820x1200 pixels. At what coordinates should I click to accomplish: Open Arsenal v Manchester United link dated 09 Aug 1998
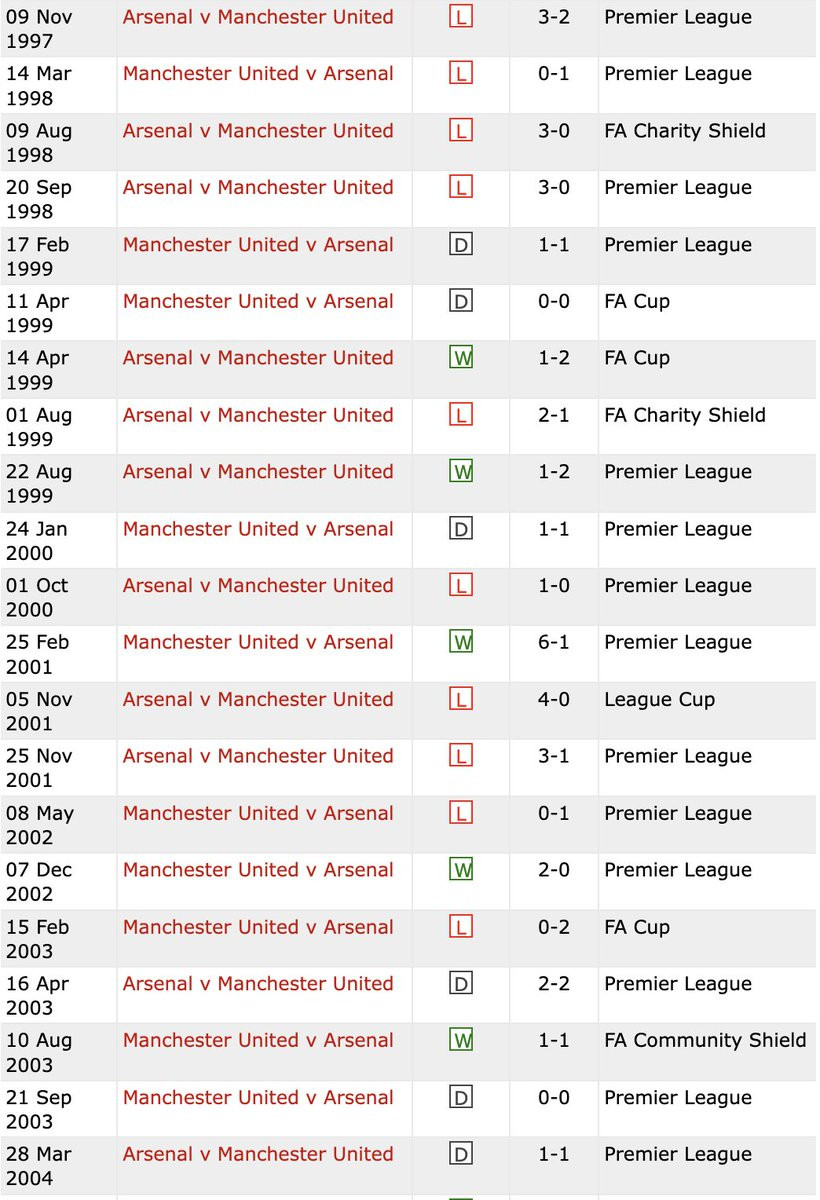coord(258,131)
